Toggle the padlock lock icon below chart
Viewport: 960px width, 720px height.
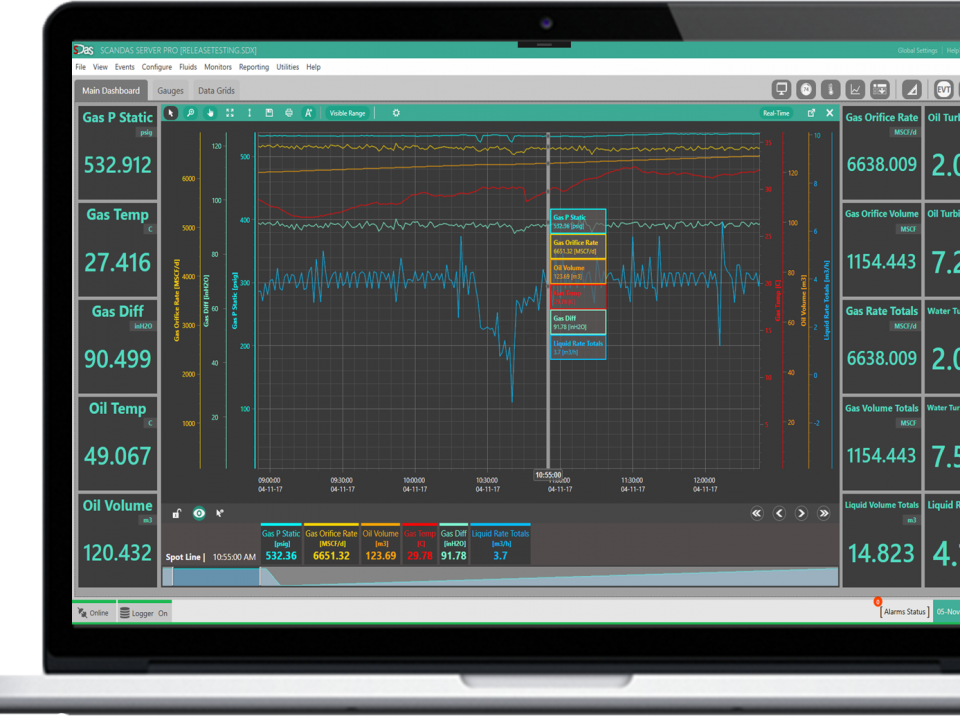177,513
